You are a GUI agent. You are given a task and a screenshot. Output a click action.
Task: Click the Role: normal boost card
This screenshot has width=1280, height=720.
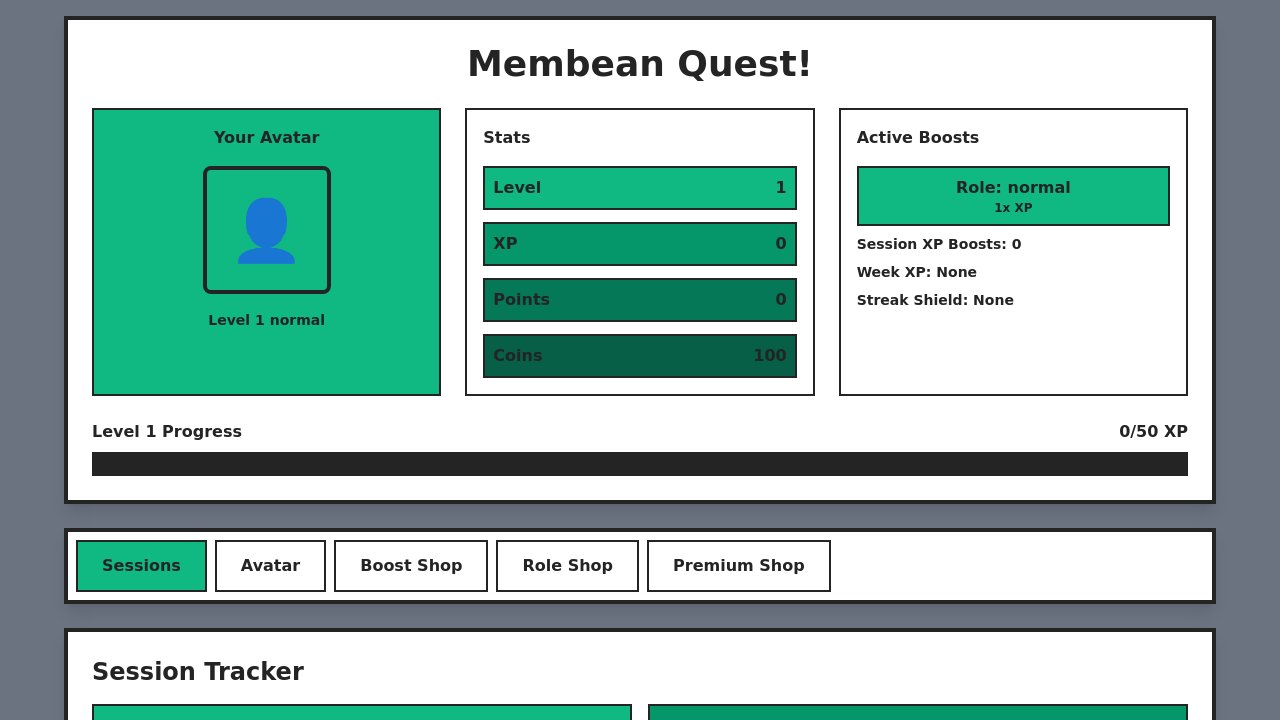click(1013, 196)
